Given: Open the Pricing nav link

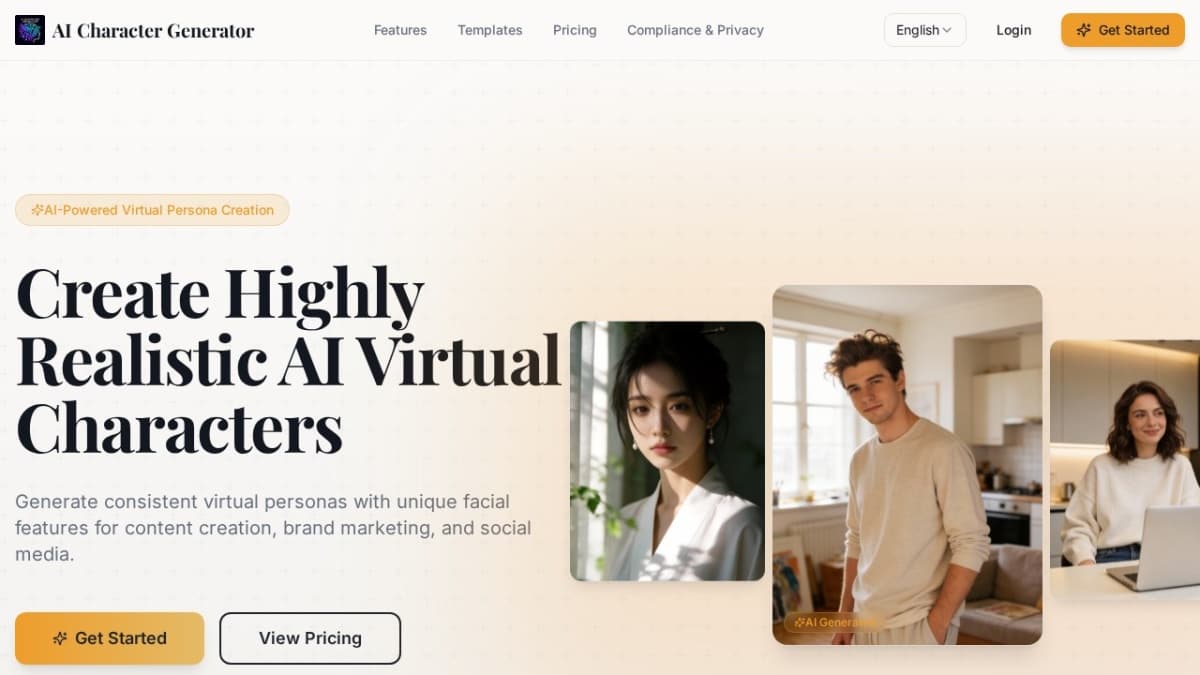Looking at the screenshot, I should coord(575,30).
